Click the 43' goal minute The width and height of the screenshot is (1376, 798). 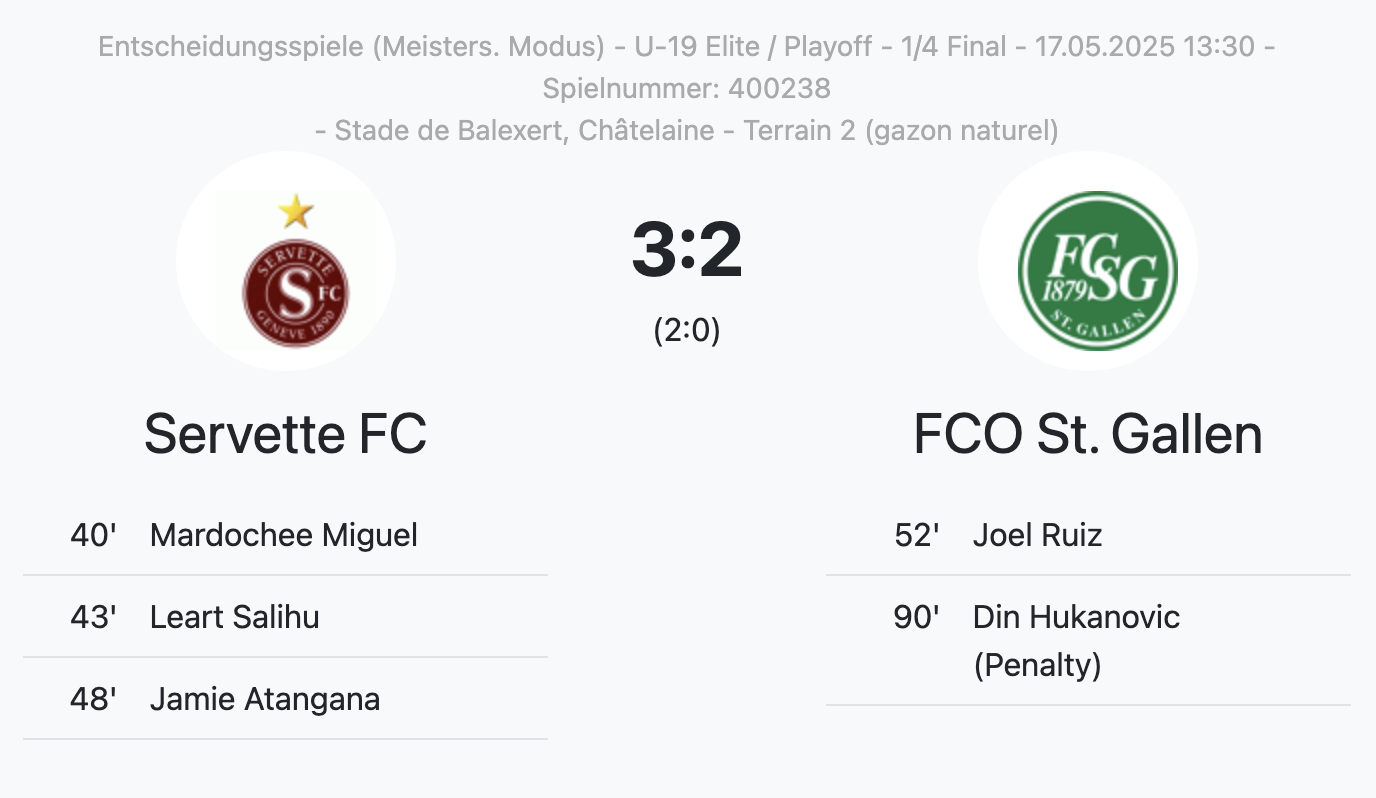pos(93,617)
